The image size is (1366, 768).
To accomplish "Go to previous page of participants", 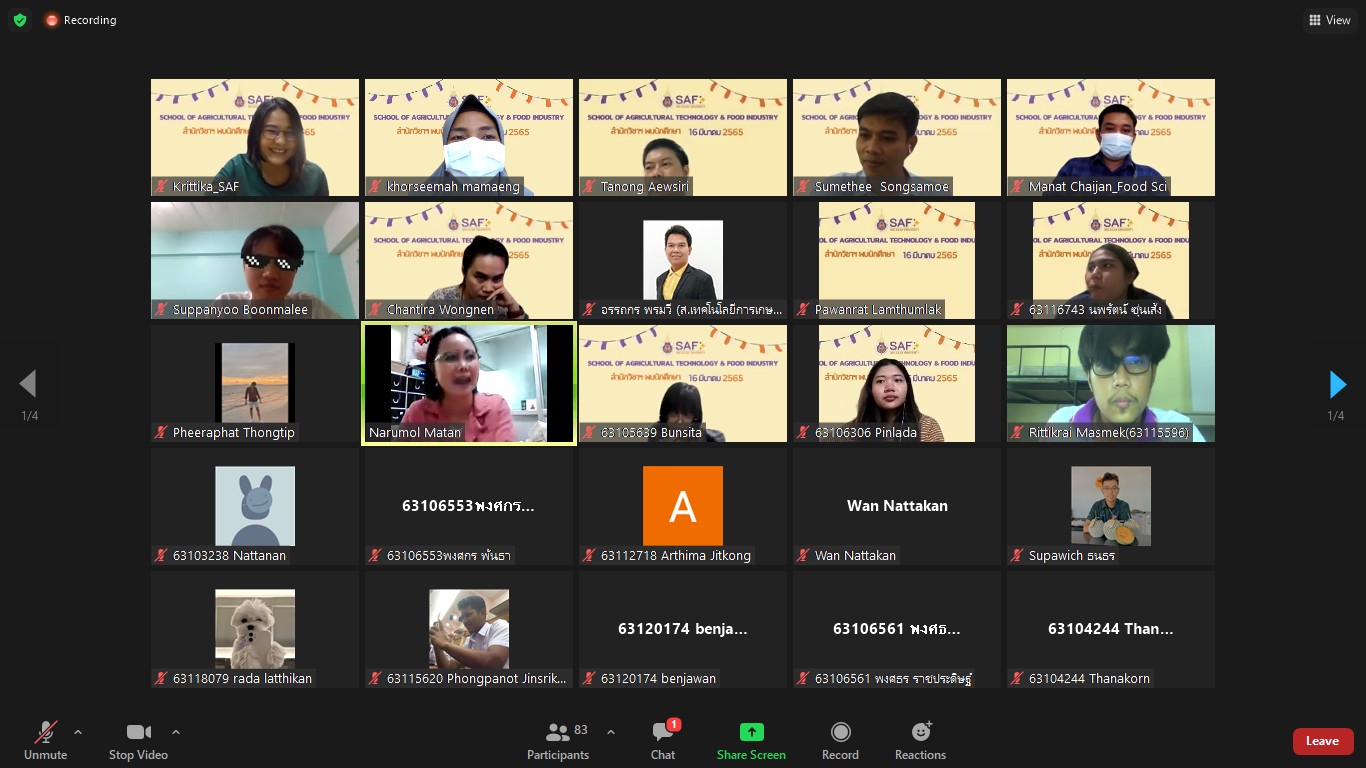I will coord(28,384).
